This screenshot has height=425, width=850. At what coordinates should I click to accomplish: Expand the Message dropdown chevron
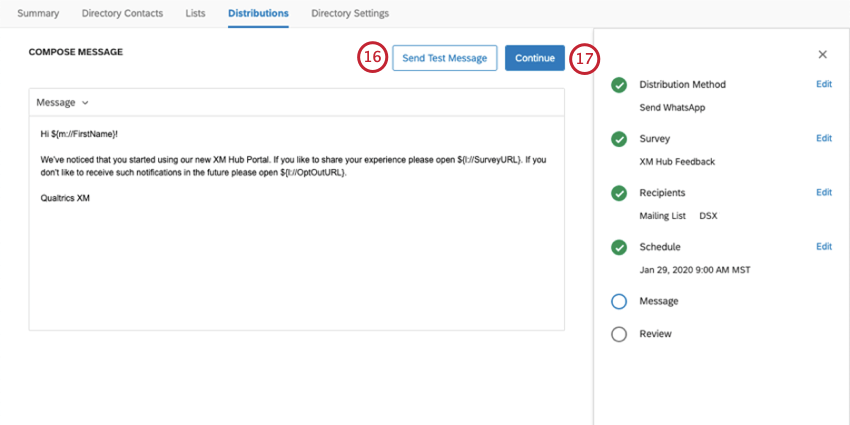pos(85,102)
